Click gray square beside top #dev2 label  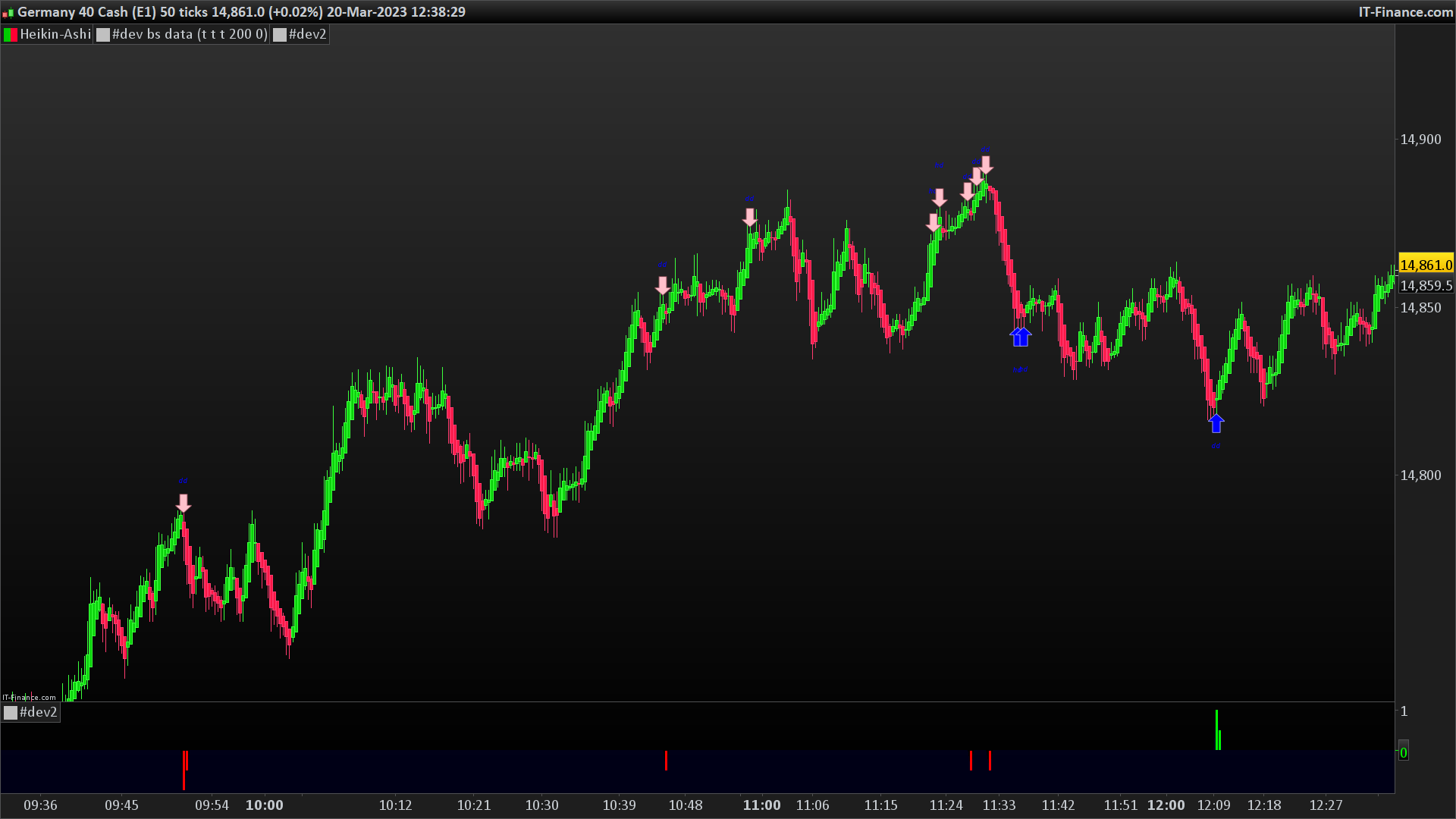tap(280, 35)
